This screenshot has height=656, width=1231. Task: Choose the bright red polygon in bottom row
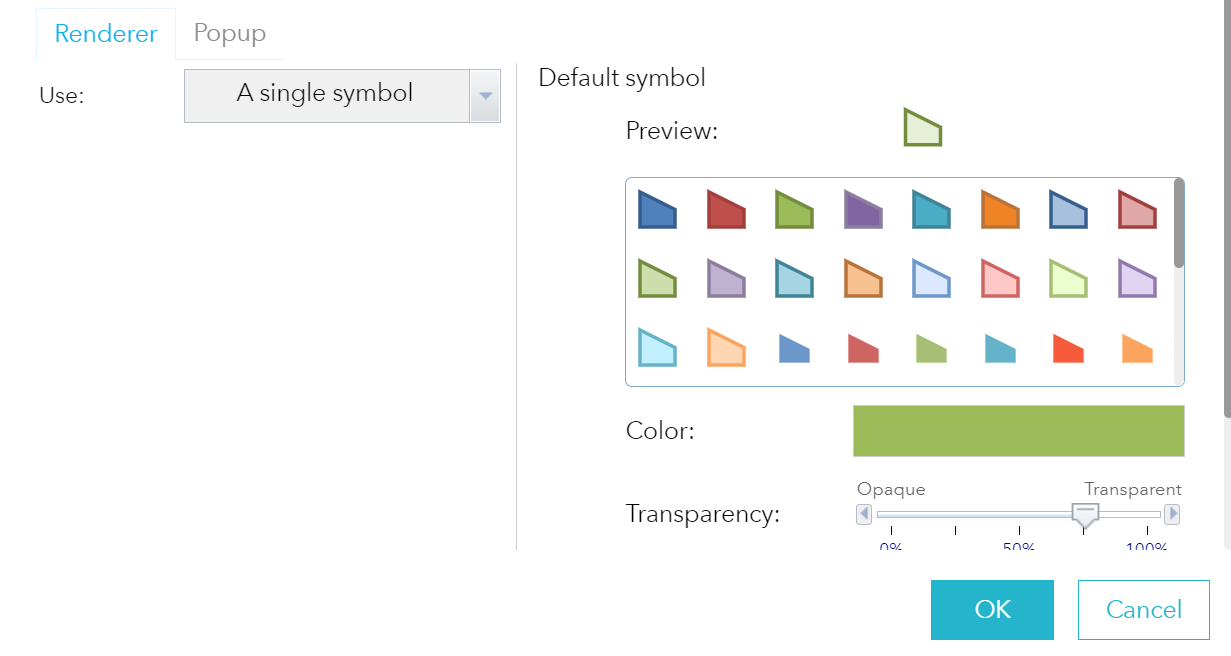1066,350
